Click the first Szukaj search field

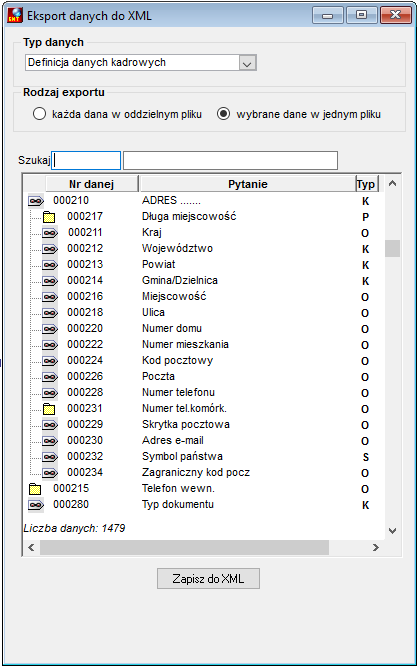86,161
